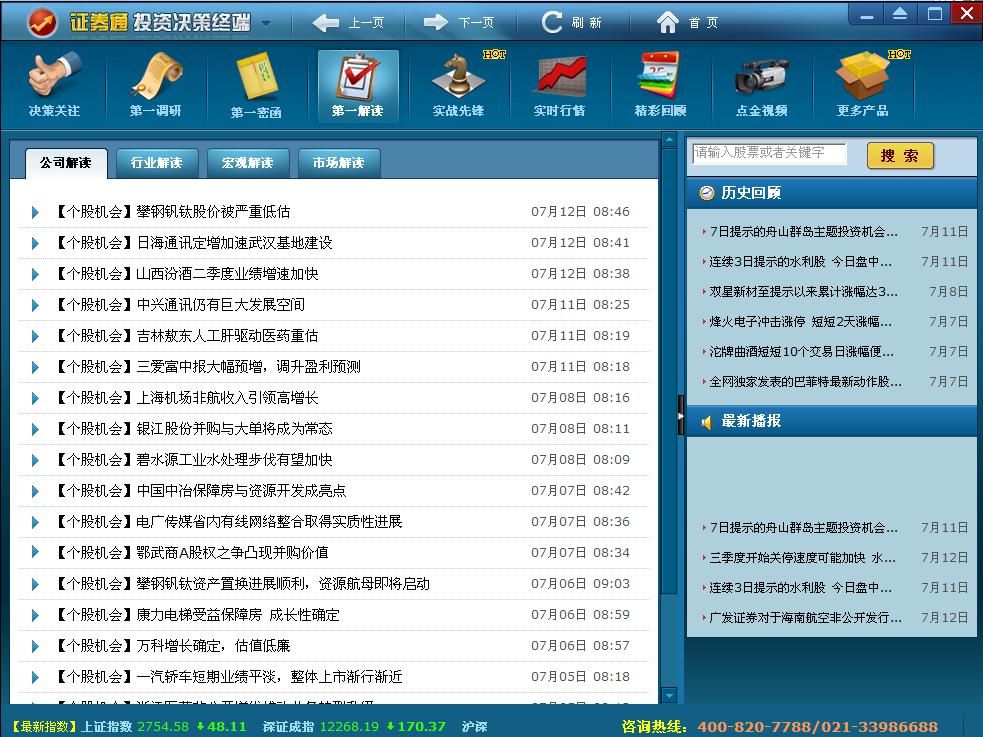
Task: Click arrow bullet beside 万科增长确定
Action: (x=35, y=647)
